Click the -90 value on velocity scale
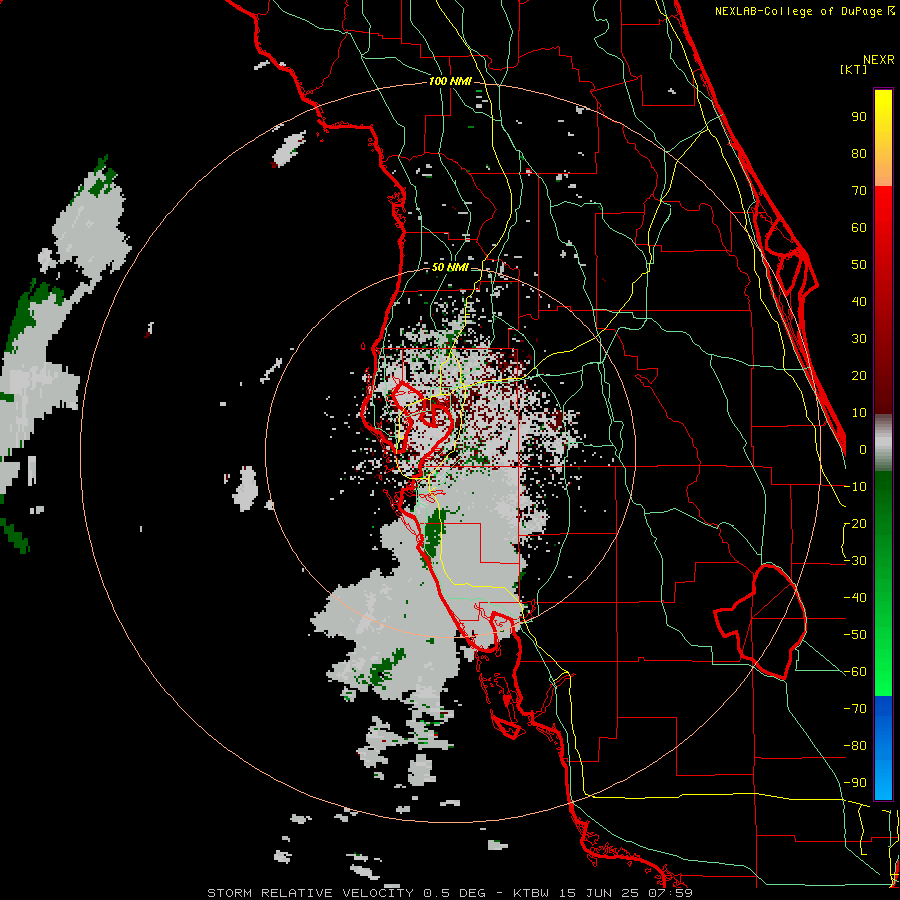This screenshot has height=900, width=900. [855, 782]
